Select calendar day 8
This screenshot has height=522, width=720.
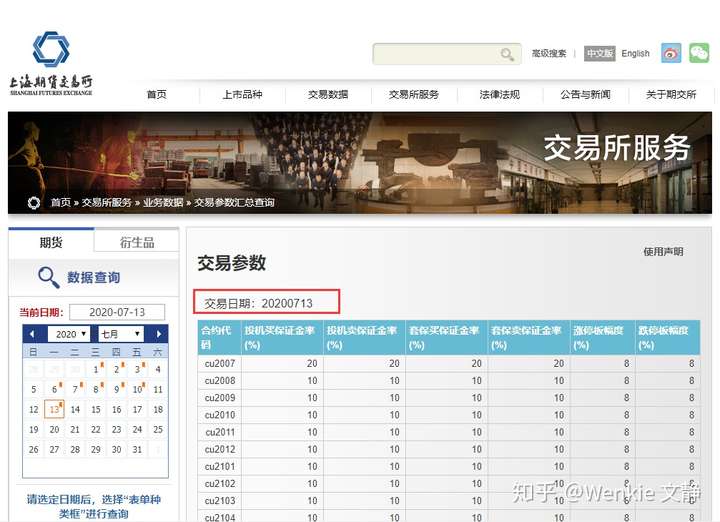coord(96,389)
